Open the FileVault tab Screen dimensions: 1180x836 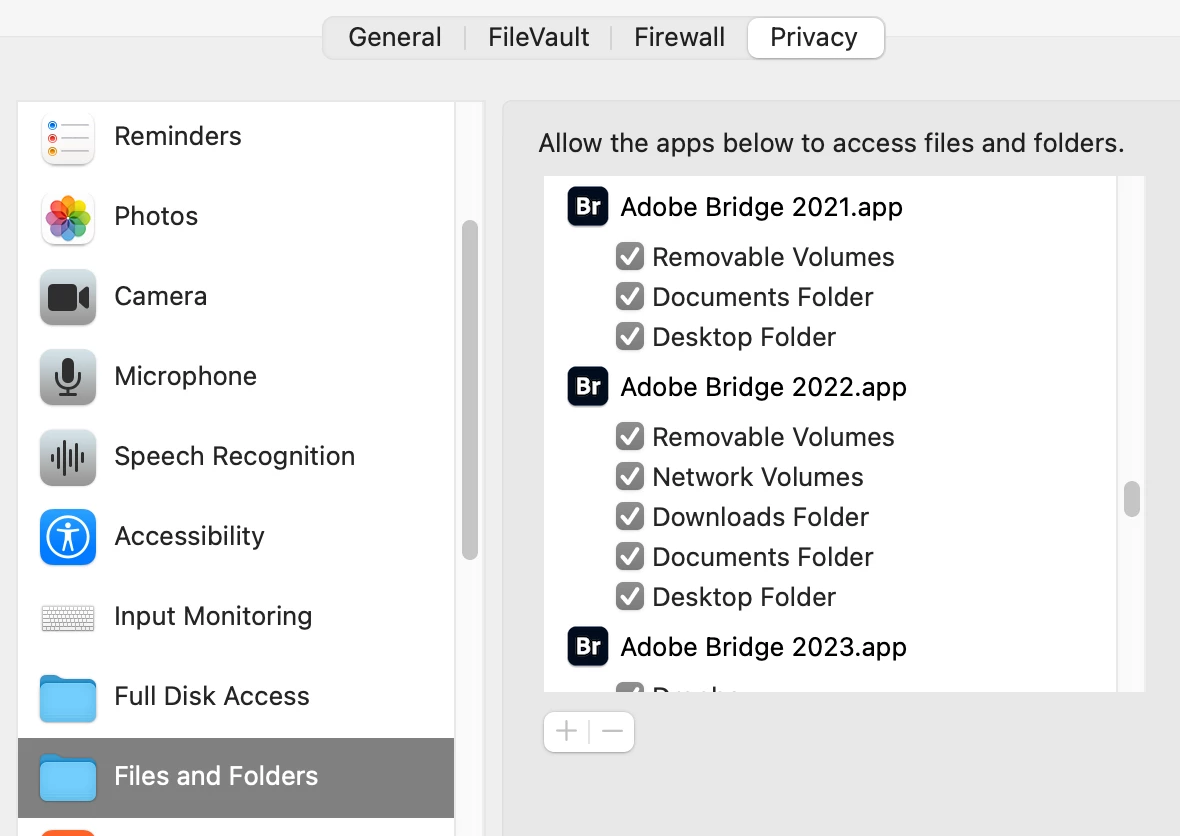[538, 37]
